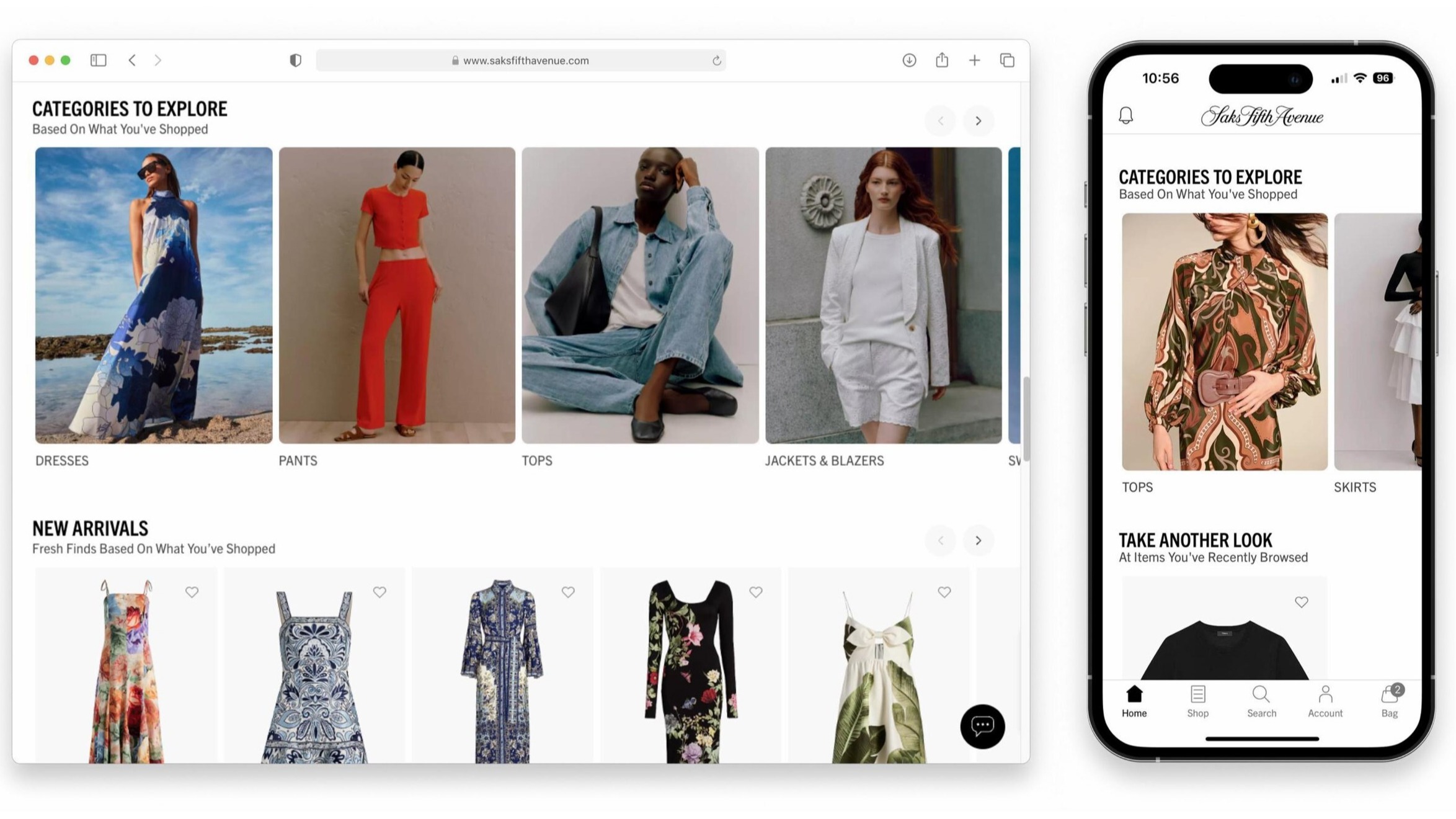The width and height of the screenshot is (1456, 819).
Task: Show the tab overview icon in Safari
Action: pyautogui.click(x=1007, y=60)
